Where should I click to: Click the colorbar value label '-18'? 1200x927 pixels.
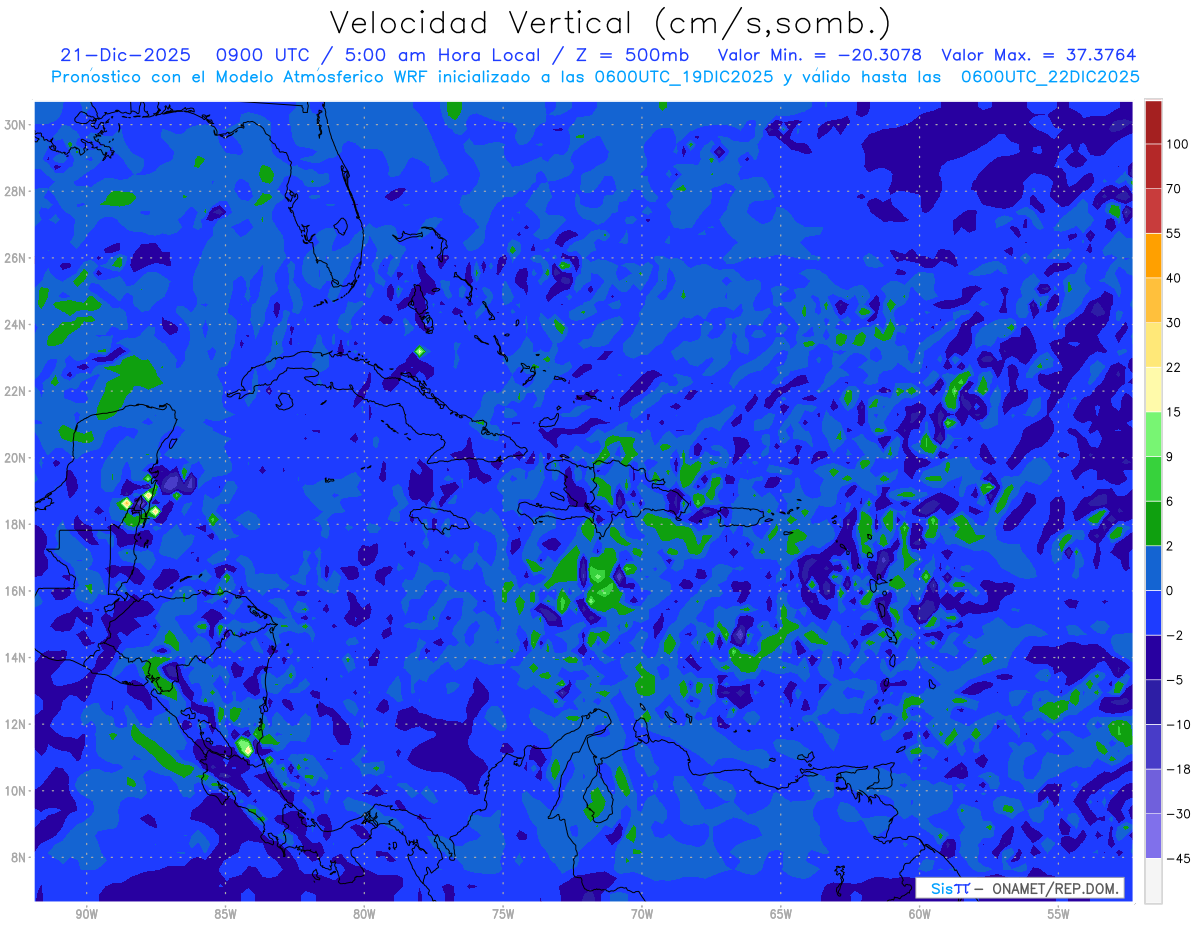pyautogui.click(x=1177, y=770)
